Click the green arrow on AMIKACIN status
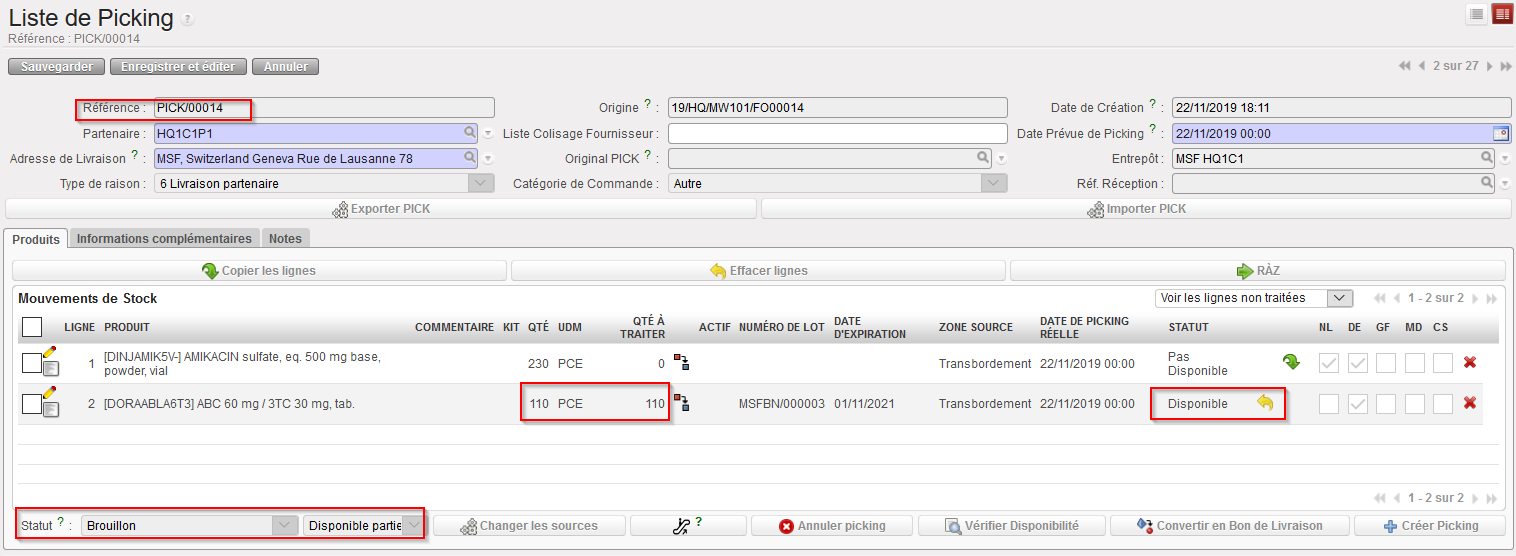Screen dimensions: 1516x556 coord(1291,363)
